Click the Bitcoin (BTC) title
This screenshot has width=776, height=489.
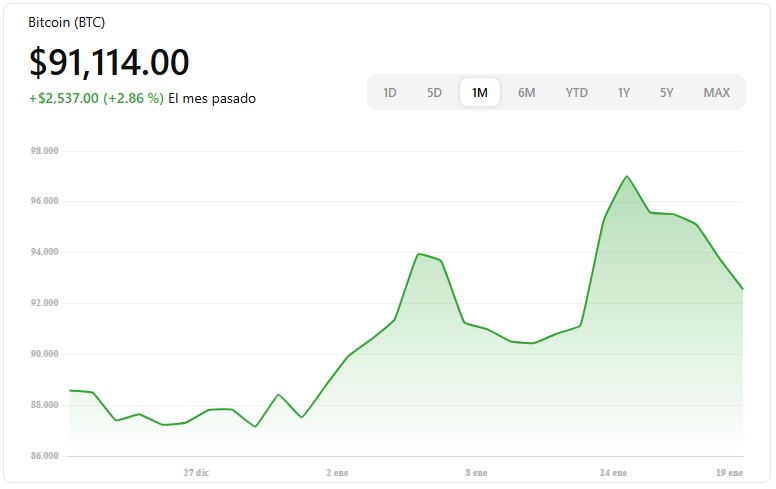pyautogui.click(x=66, y=22)
